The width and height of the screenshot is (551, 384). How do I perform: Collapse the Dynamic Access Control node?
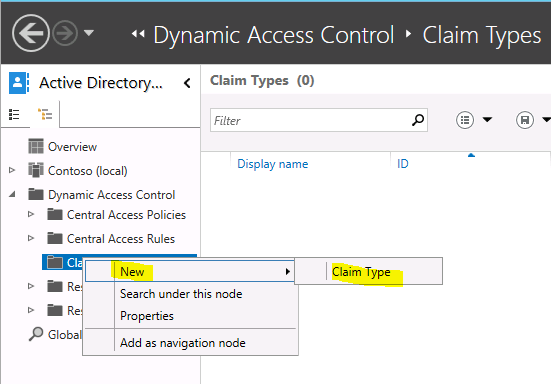tap(12, 194)
